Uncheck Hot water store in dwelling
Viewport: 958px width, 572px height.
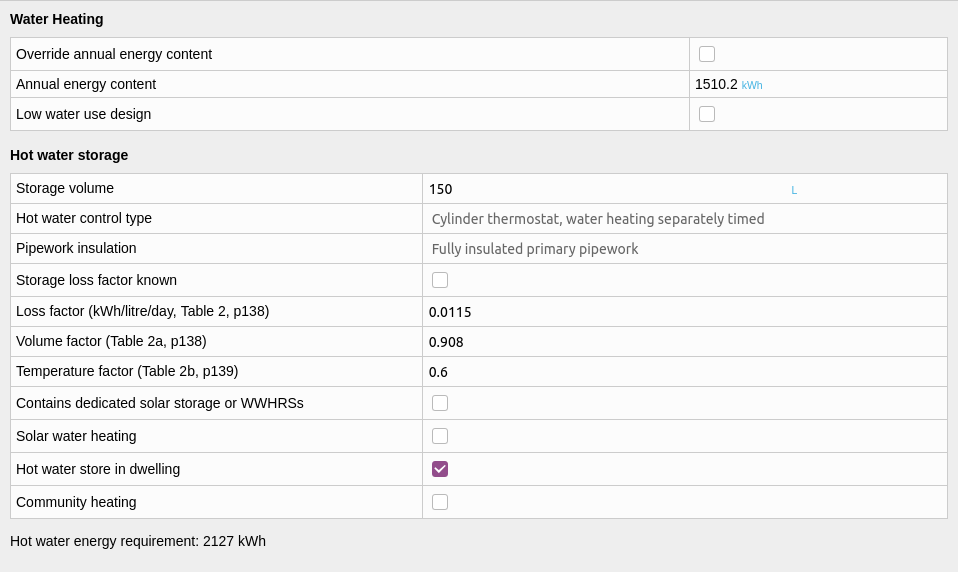coord(440,469)
